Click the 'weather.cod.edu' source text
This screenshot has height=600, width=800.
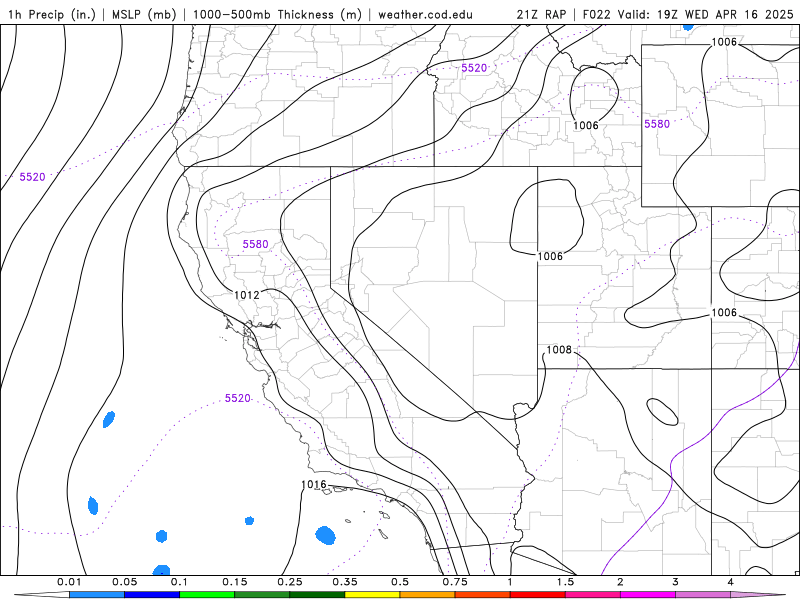point(425,14)
